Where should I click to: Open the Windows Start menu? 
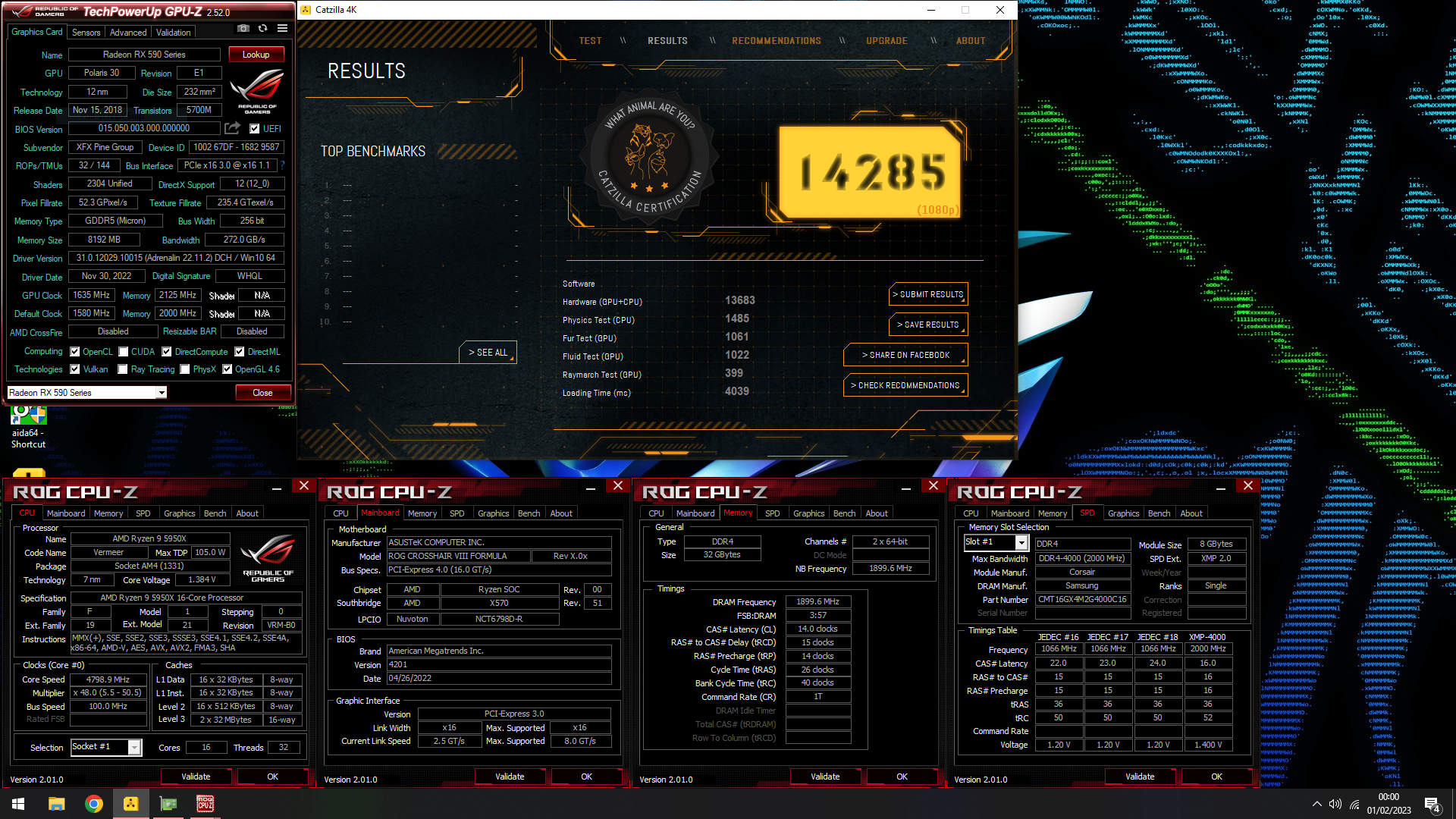coord(18,804)
